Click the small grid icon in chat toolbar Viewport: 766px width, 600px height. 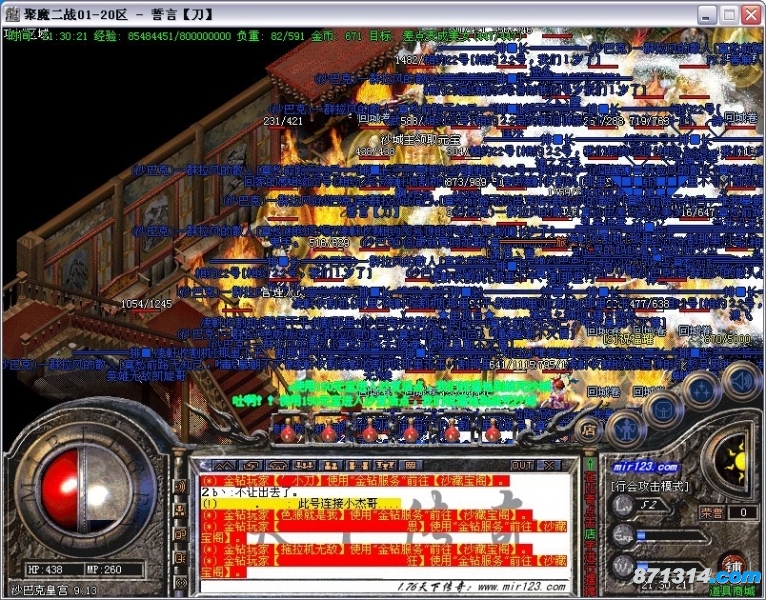click(411, 465)
